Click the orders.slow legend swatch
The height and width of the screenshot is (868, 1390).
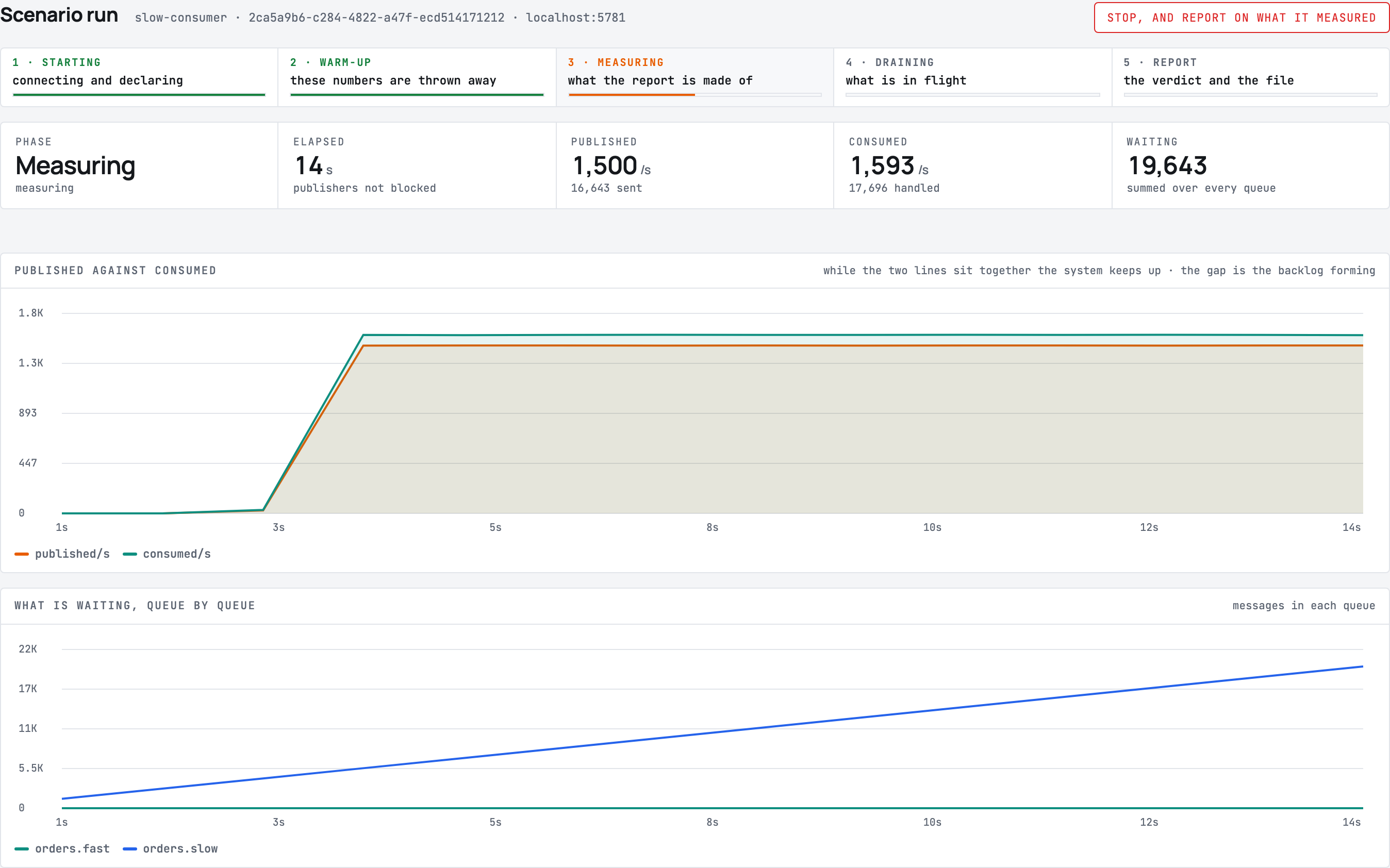[130, 849]
